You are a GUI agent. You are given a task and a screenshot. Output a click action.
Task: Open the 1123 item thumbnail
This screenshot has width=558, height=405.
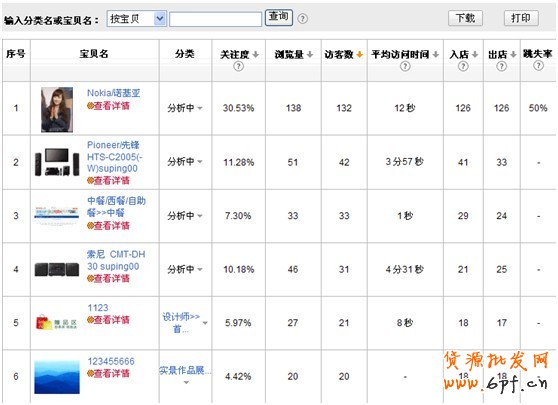[57, 322]
